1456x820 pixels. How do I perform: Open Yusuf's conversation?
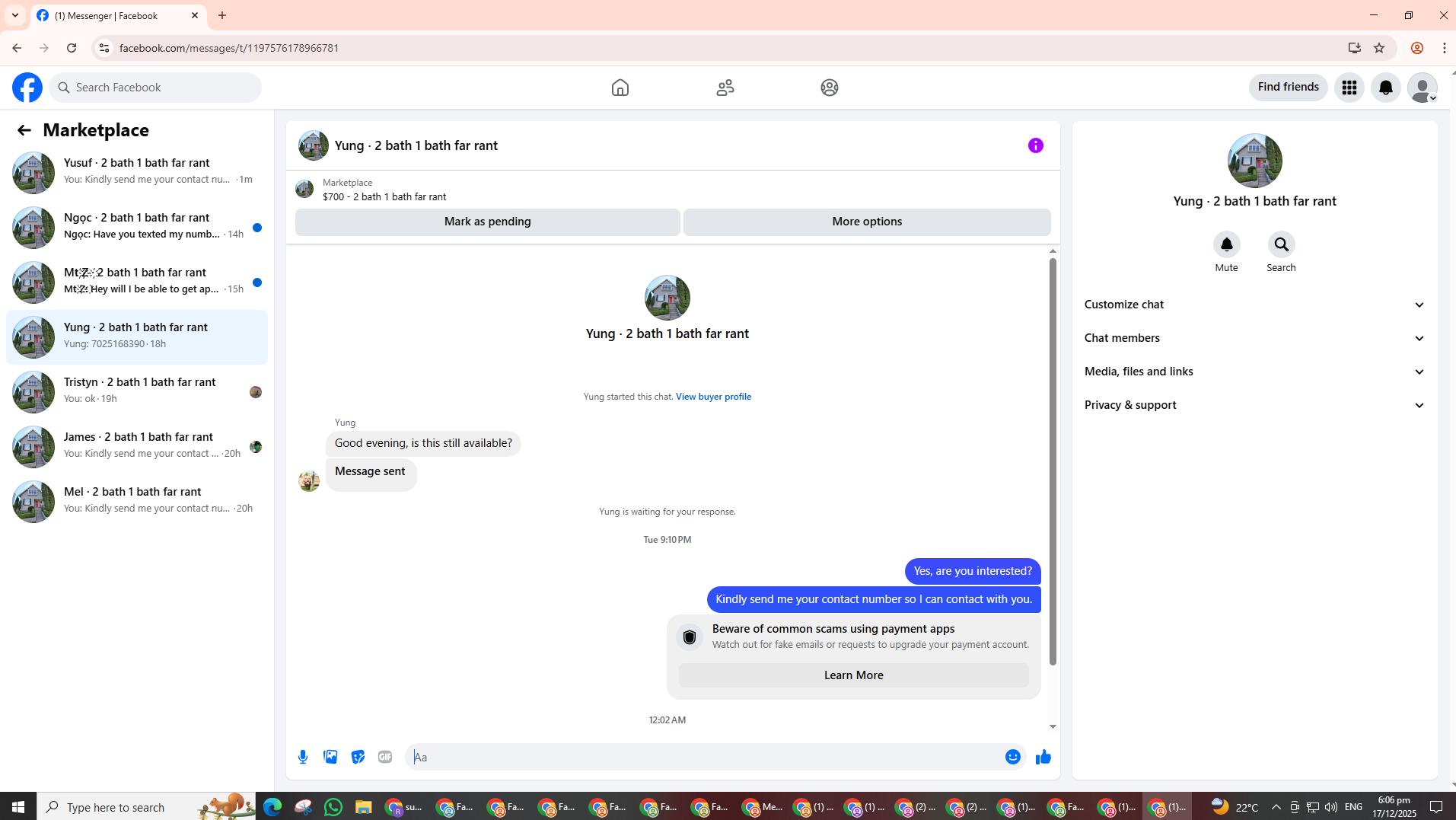[137, 172]
